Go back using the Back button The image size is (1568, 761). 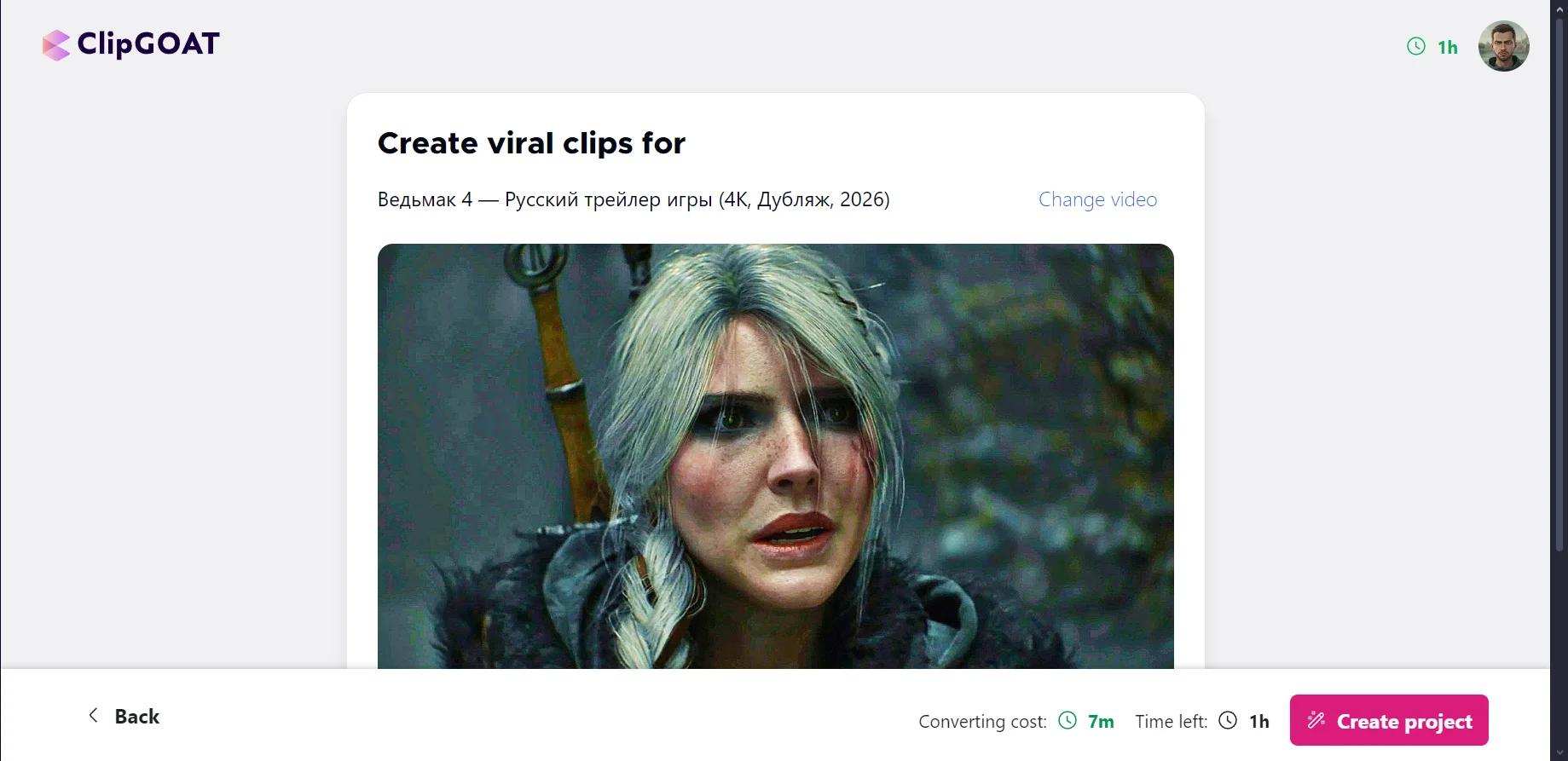[124, 716]
